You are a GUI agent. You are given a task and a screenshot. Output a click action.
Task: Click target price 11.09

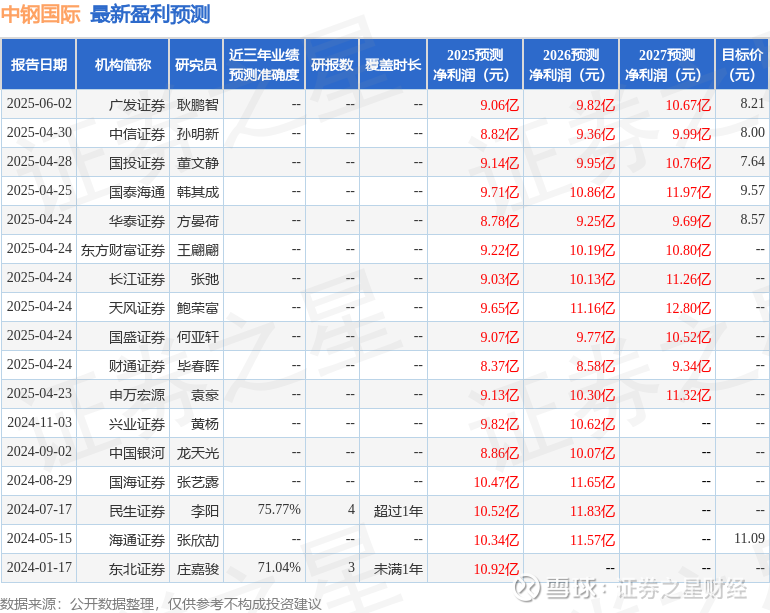click(x=749, y=539)
